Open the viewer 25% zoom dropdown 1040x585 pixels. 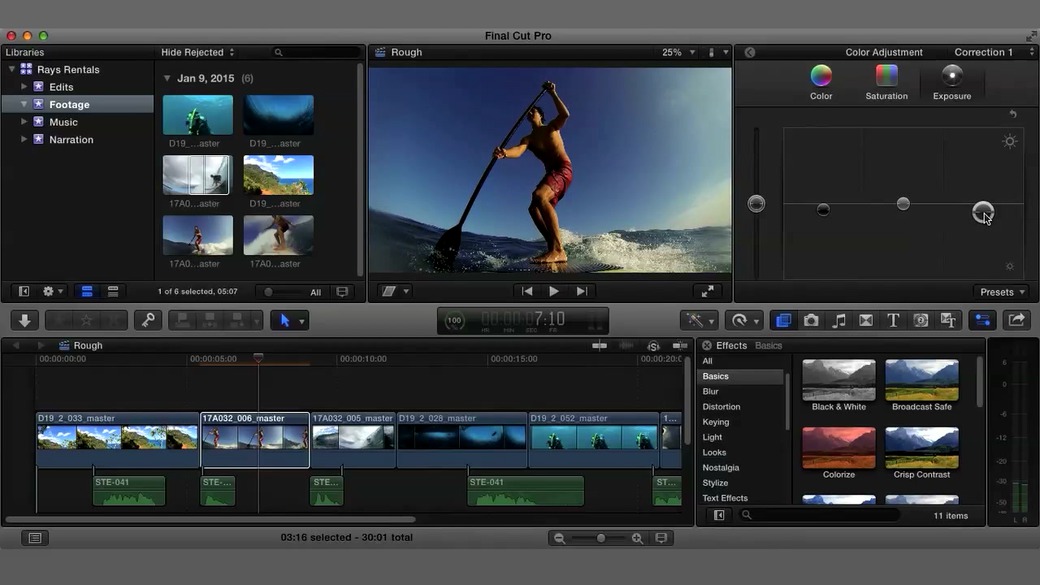[677, 52]
